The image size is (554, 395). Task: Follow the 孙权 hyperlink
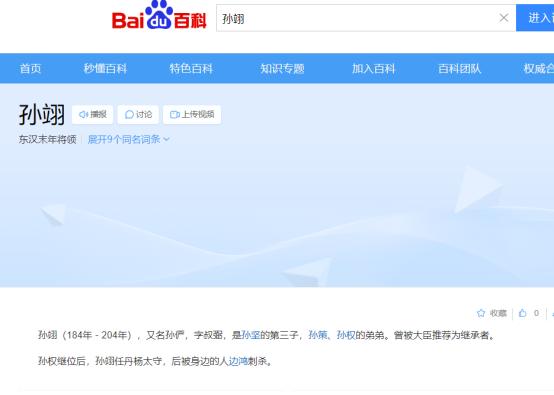point(346,335)
